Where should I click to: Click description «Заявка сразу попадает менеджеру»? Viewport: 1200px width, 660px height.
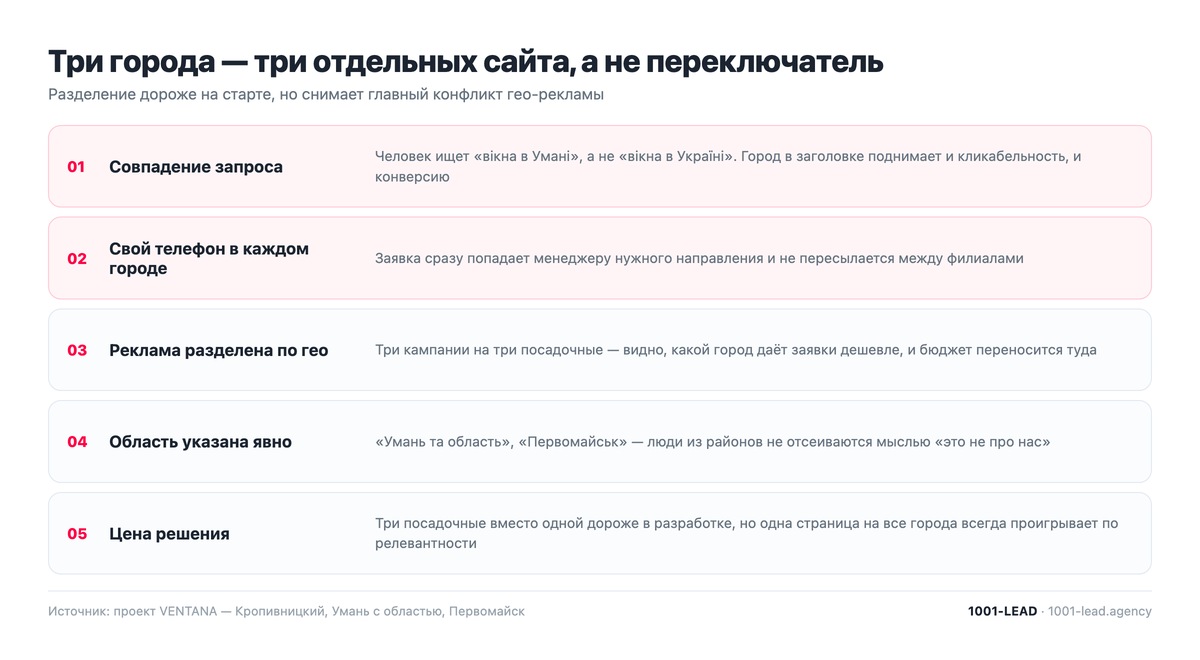point(699,258)
